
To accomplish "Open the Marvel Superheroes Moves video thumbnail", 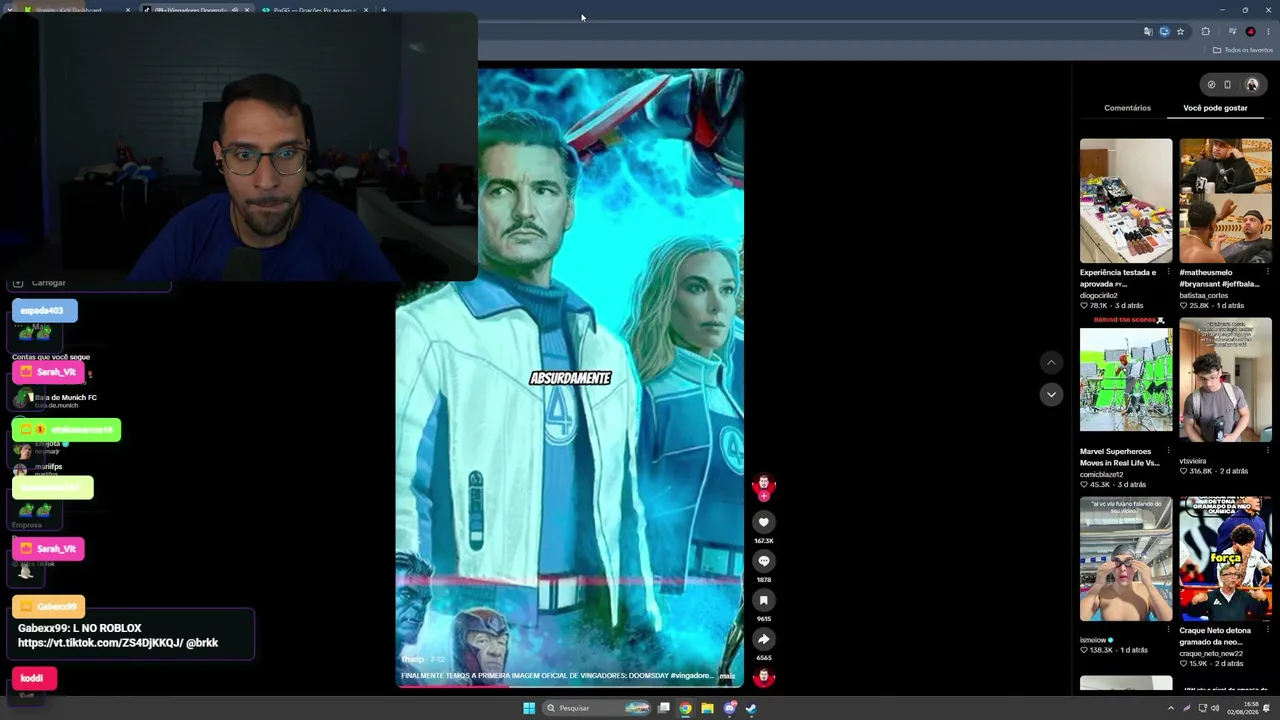I will 1126,380.
